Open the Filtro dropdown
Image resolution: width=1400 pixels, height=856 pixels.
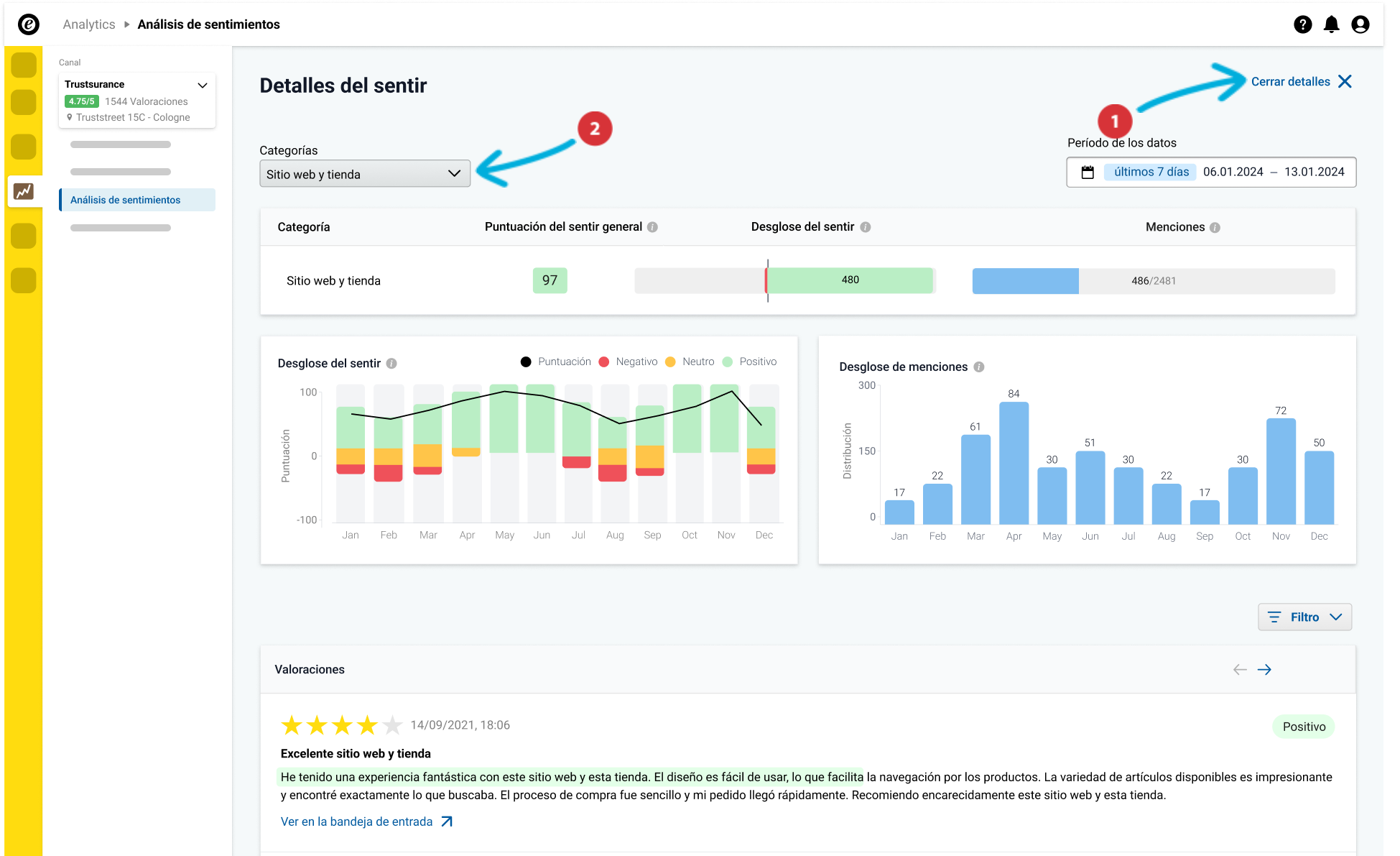1304,617
